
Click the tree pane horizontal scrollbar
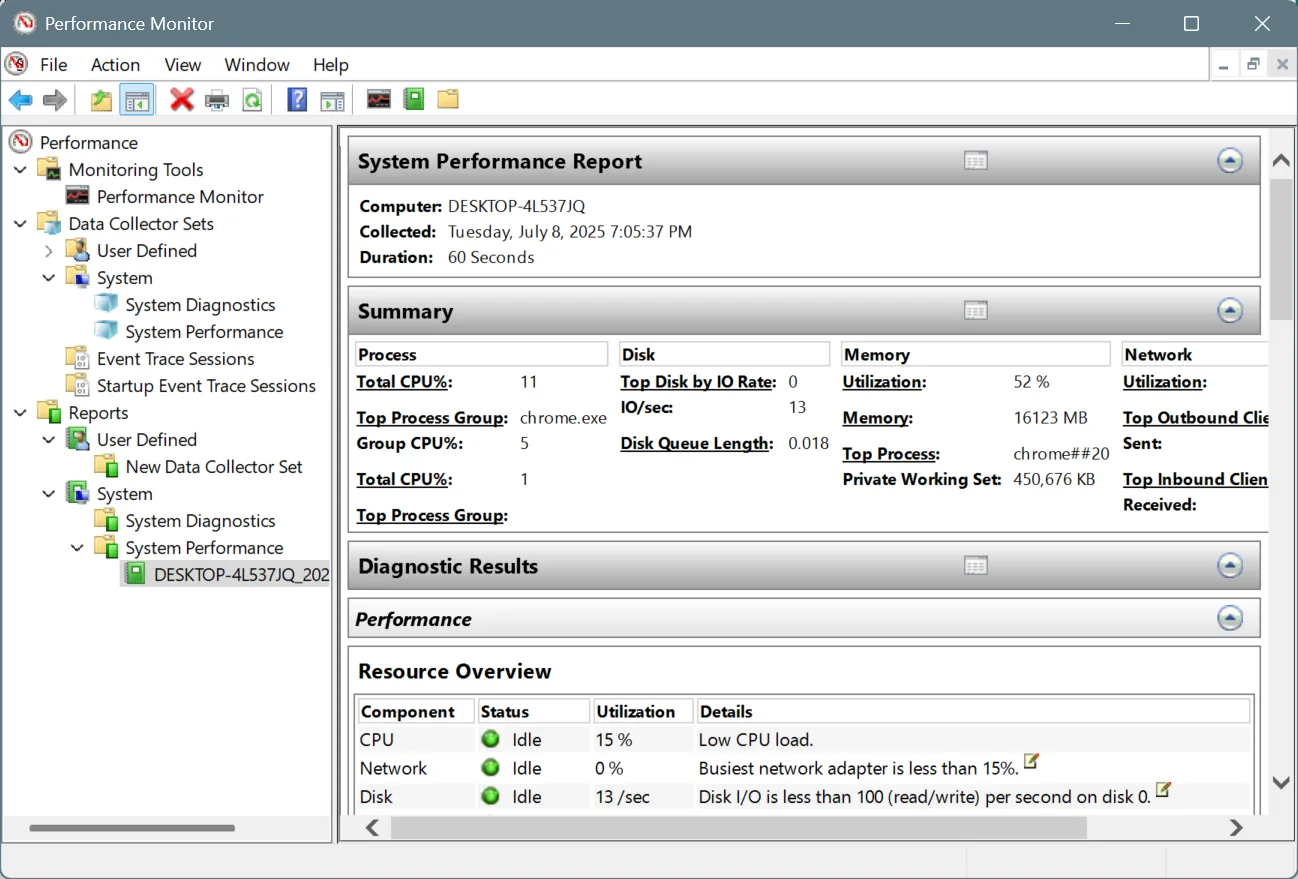(132, 828)
